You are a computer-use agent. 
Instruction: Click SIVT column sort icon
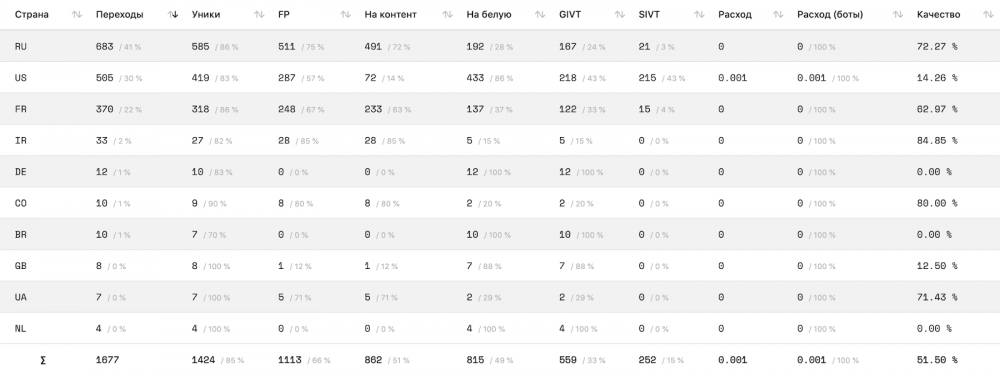pos(699,15)
